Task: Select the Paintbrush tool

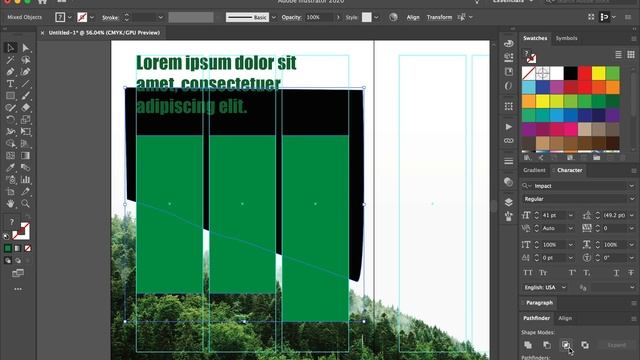Action: 25,96
